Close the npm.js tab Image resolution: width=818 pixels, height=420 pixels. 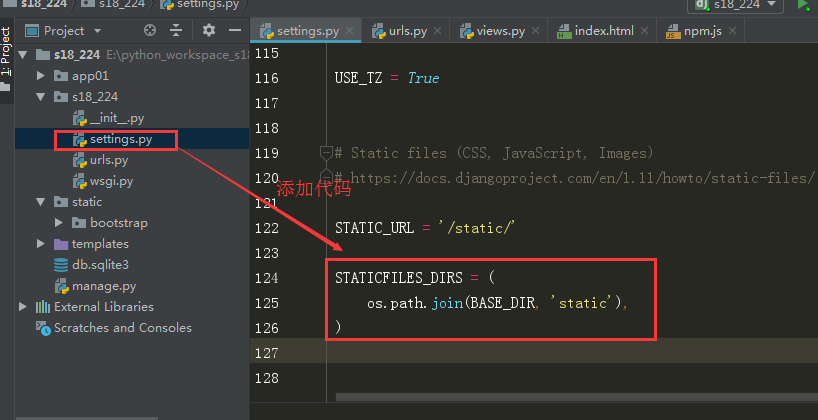point(732,31)
